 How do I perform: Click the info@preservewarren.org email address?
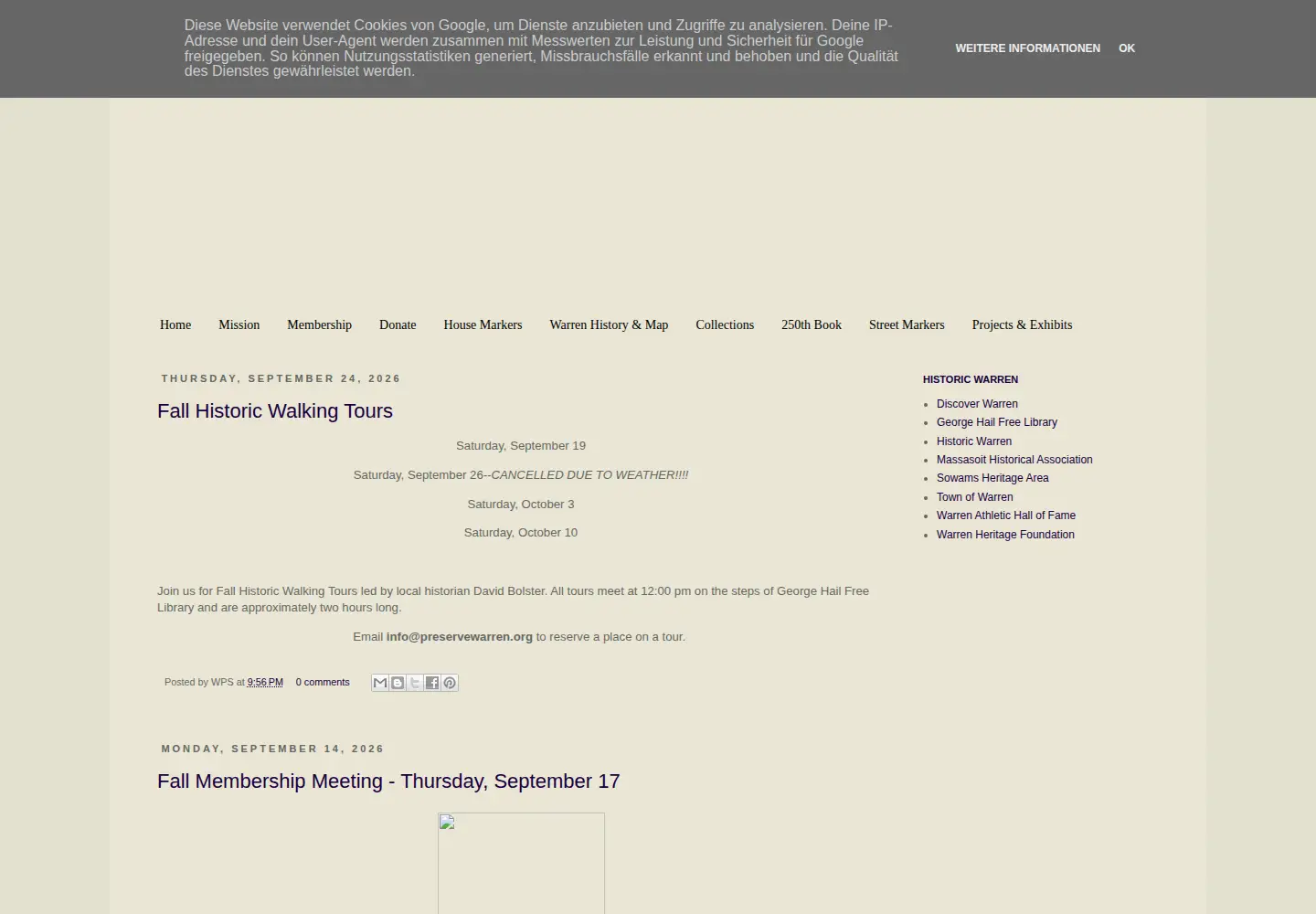coord(459,637)
